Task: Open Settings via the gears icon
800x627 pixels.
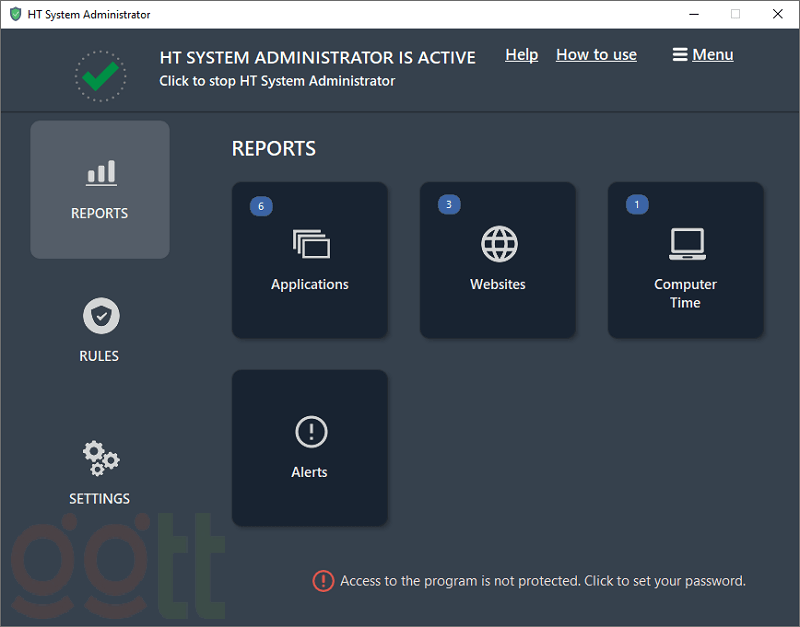Action: tap(100, 458)
